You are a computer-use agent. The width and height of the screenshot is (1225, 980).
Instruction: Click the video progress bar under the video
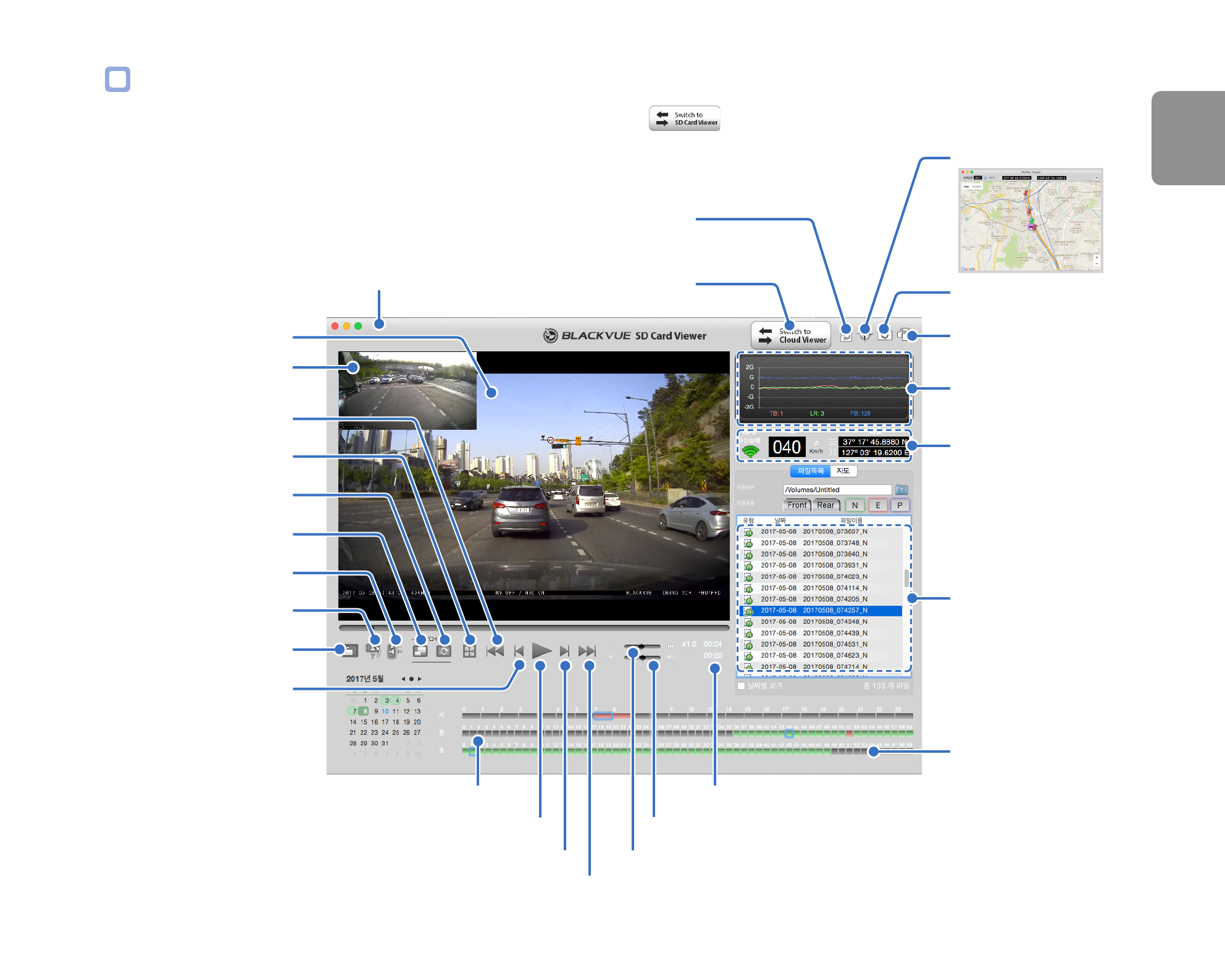pos(534,627)
